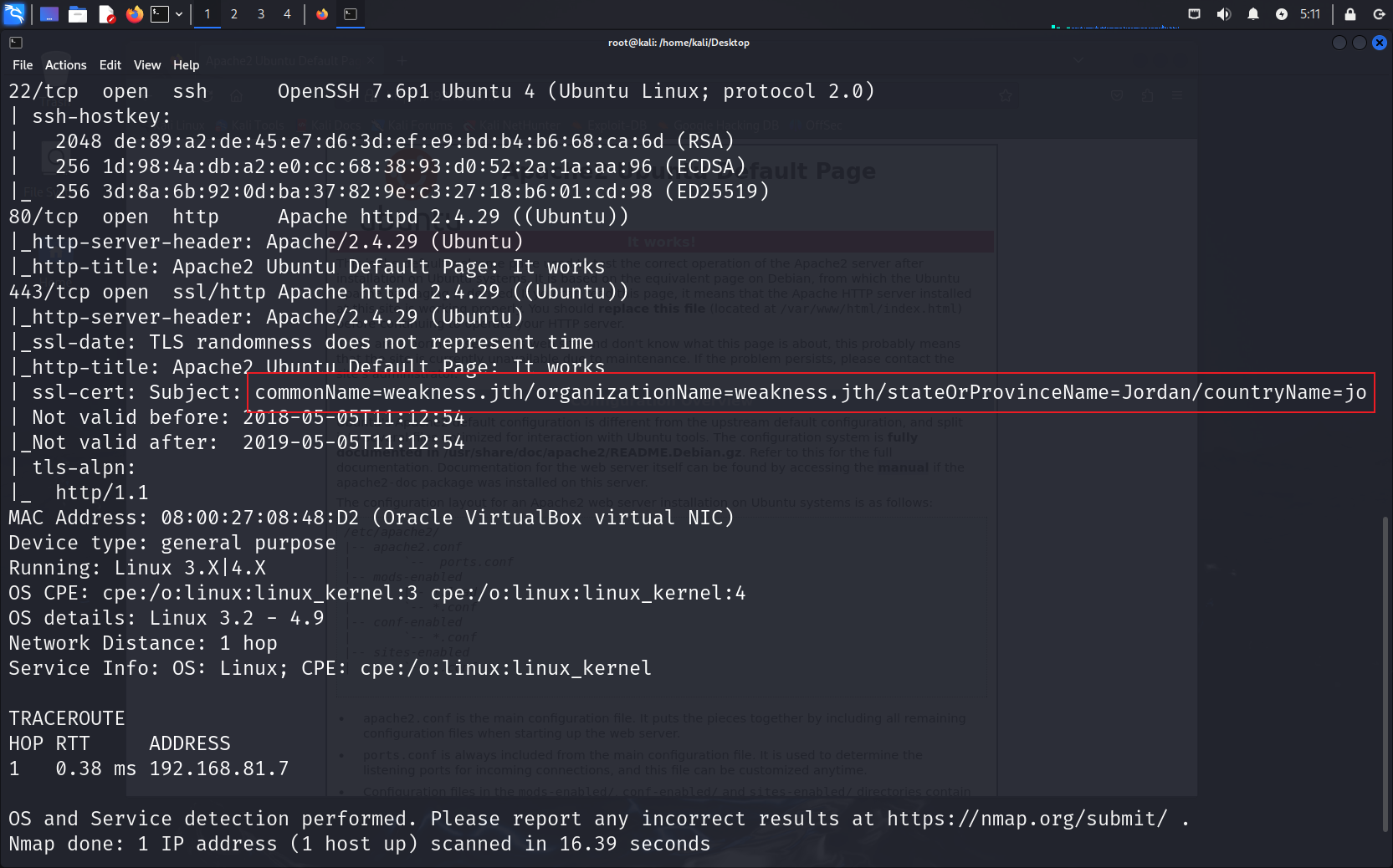Click the 'OS CPE:' kernel line
This screenshot has width=1393, height=868.
click(377, 593)
